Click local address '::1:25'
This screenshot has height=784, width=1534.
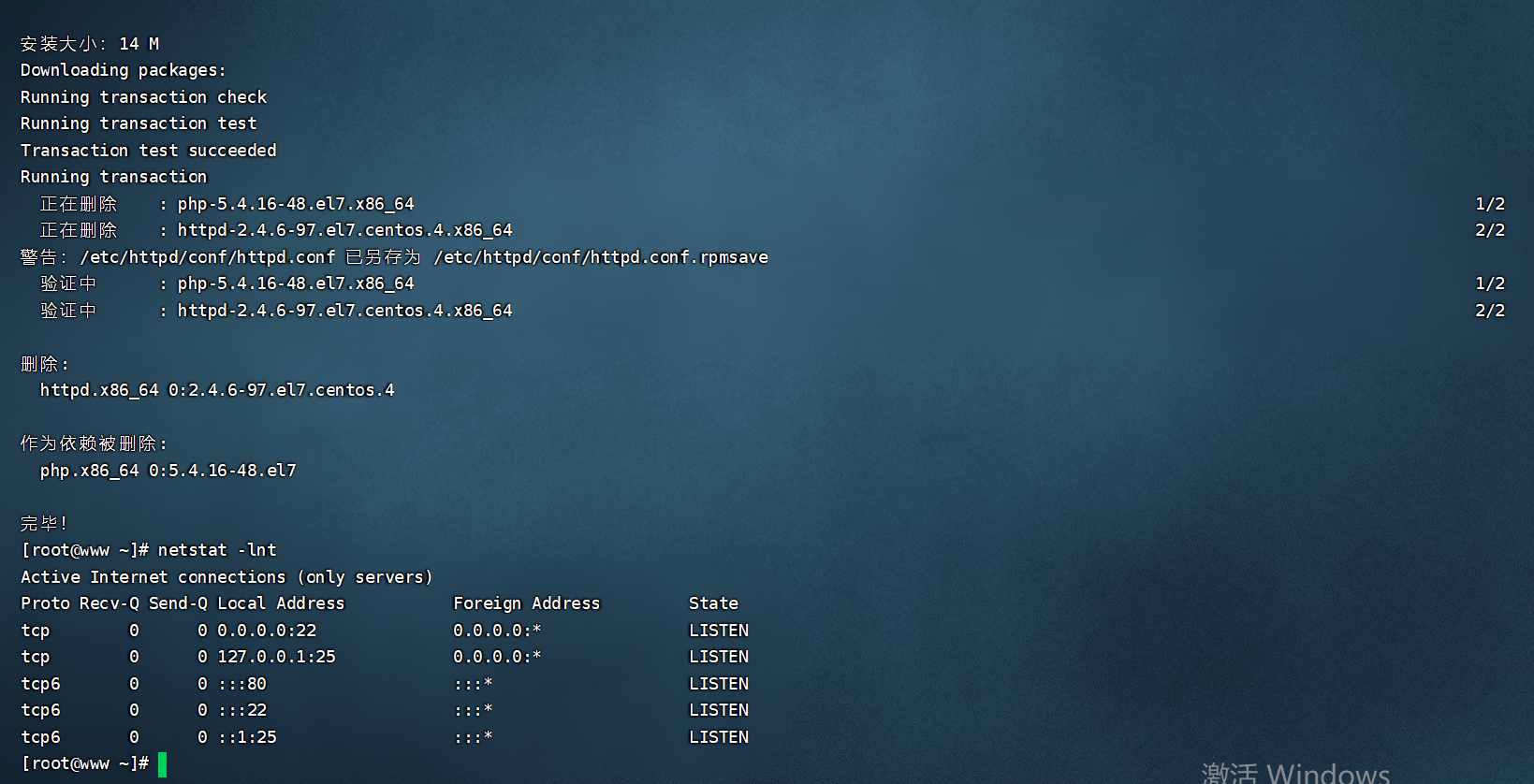(x=247, y=737)
